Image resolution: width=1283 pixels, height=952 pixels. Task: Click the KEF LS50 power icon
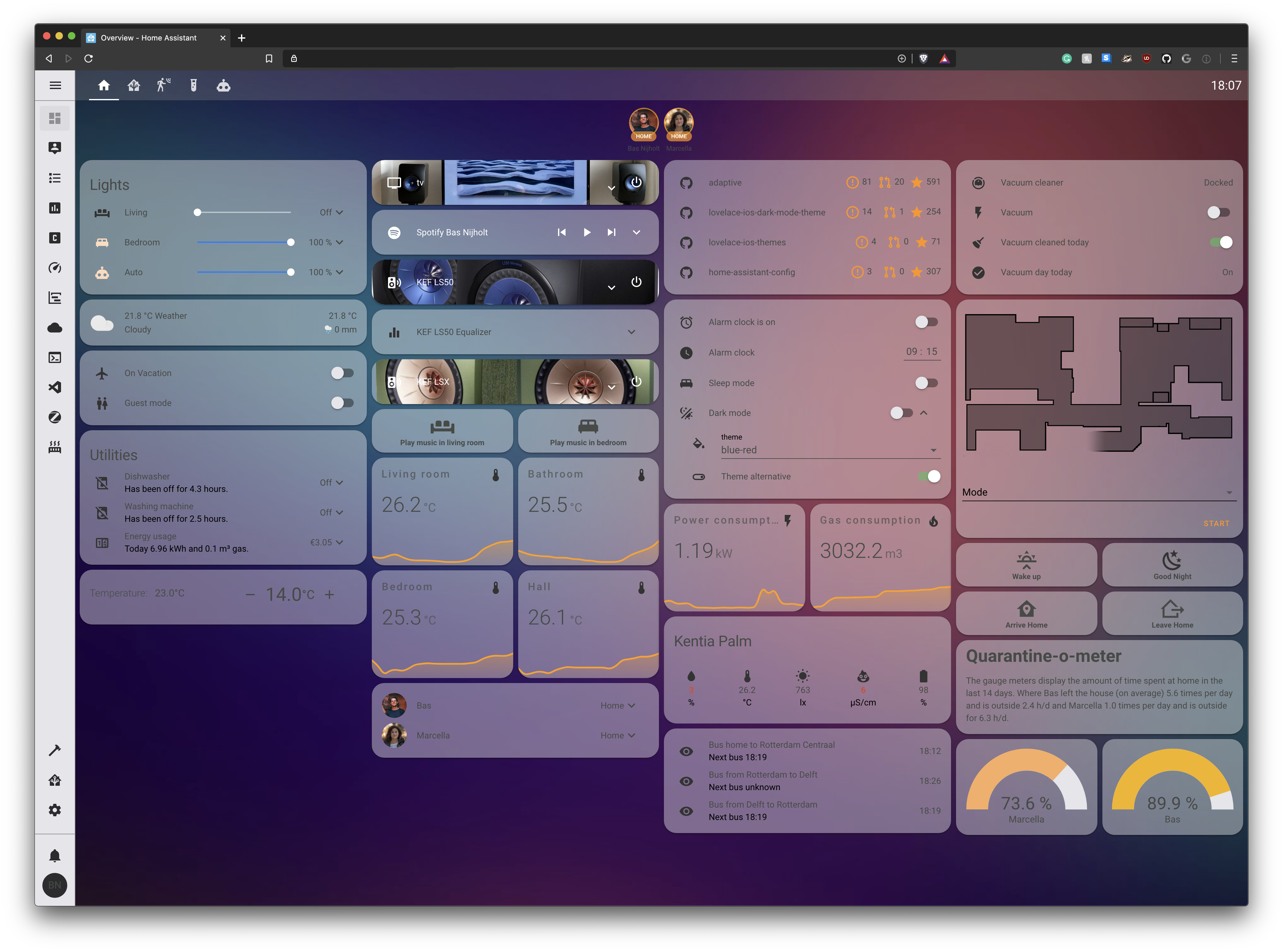click(x=636, y=282)
